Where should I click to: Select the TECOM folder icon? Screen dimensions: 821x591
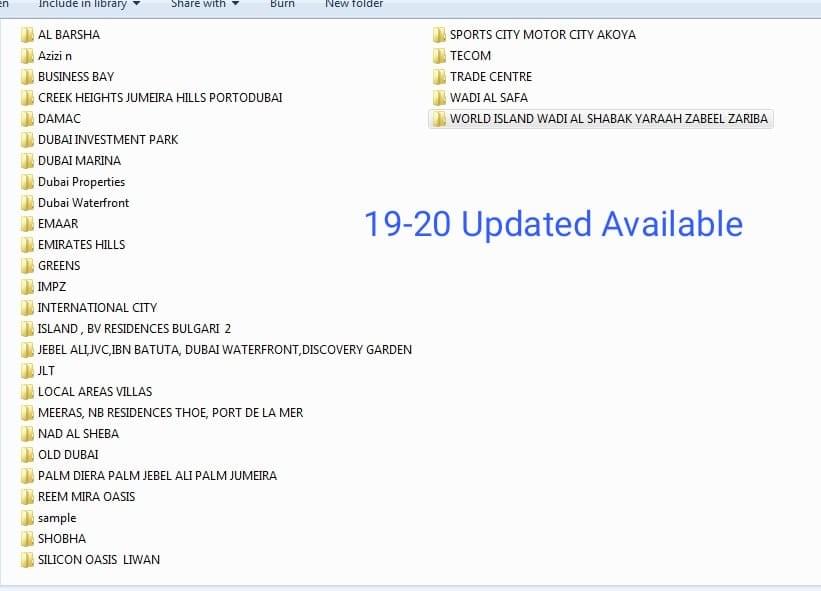point(439,56)
